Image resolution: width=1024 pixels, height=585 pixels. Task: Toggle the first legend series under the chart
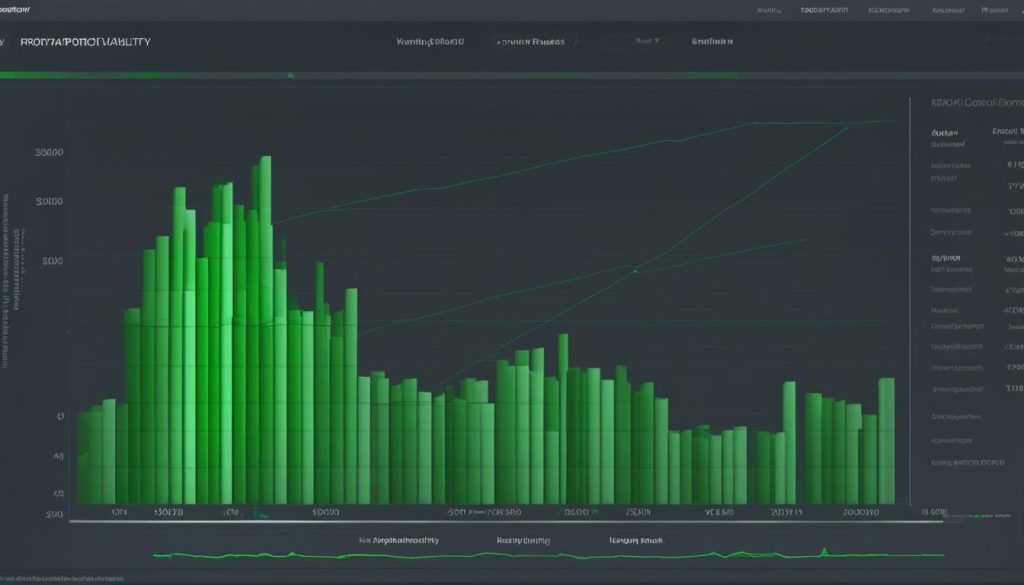405,539
